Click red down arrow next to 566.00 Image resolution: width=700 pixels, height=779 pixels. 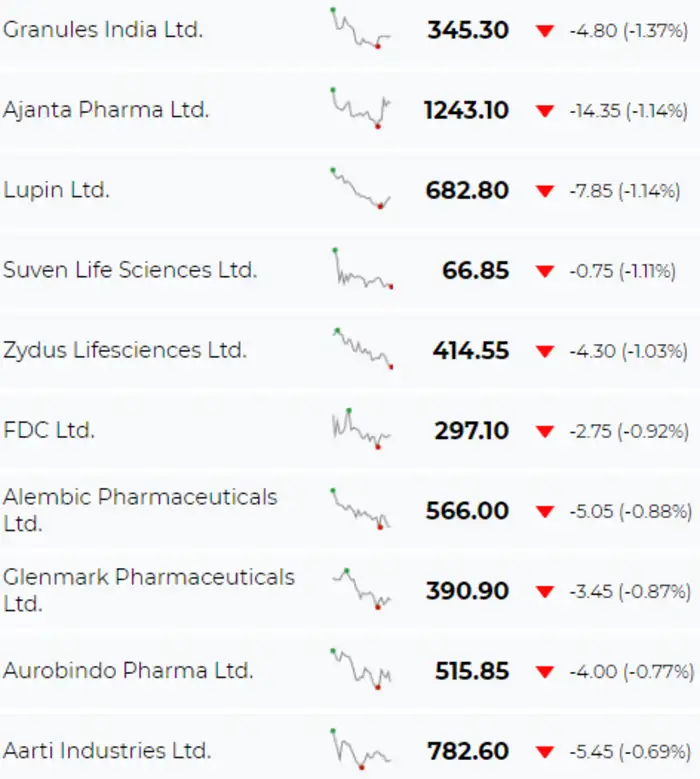tap(544, 511)
